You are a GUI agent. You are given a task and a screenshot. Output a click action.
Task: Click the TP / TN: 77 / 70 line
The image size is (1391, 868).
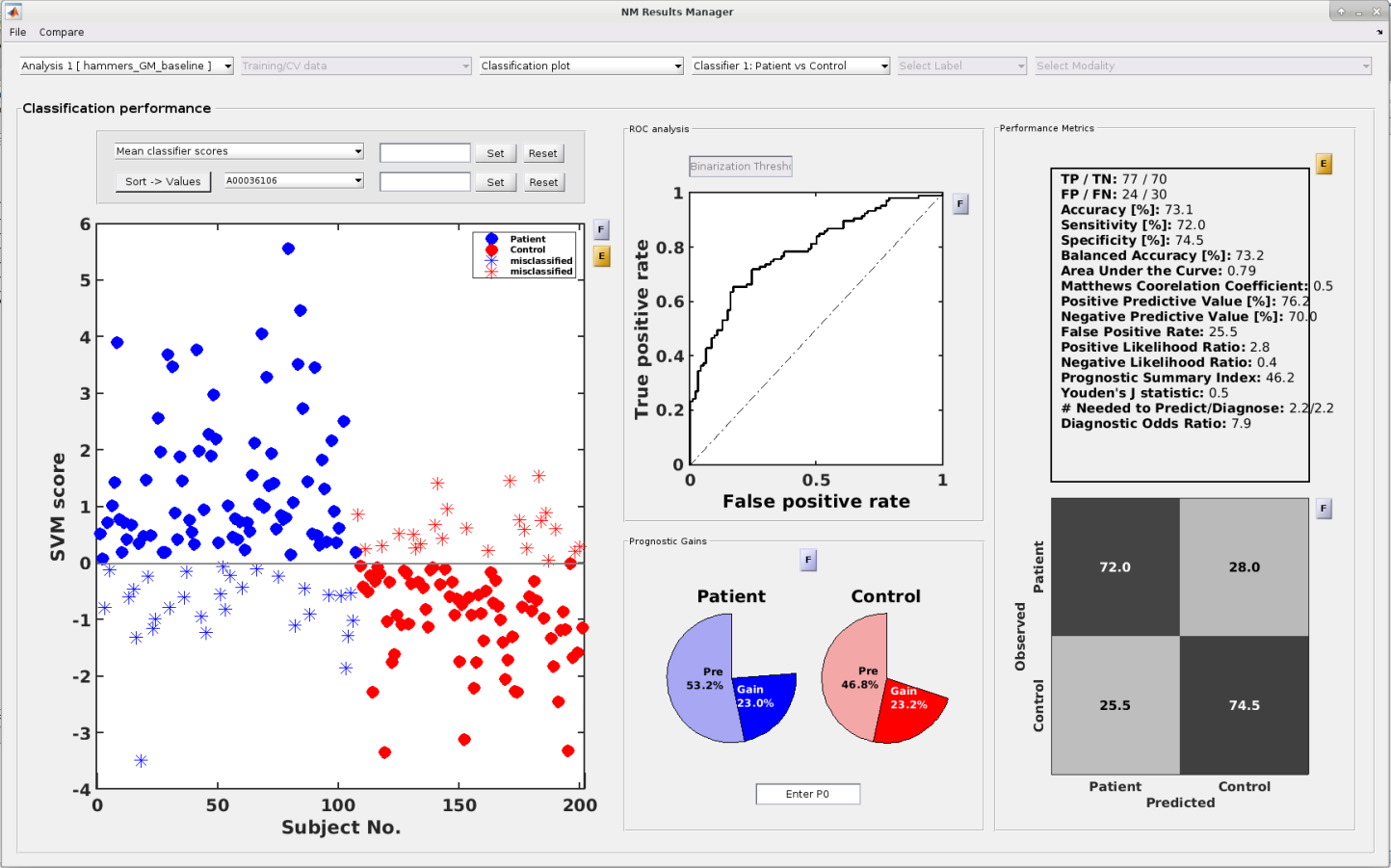1114,179
